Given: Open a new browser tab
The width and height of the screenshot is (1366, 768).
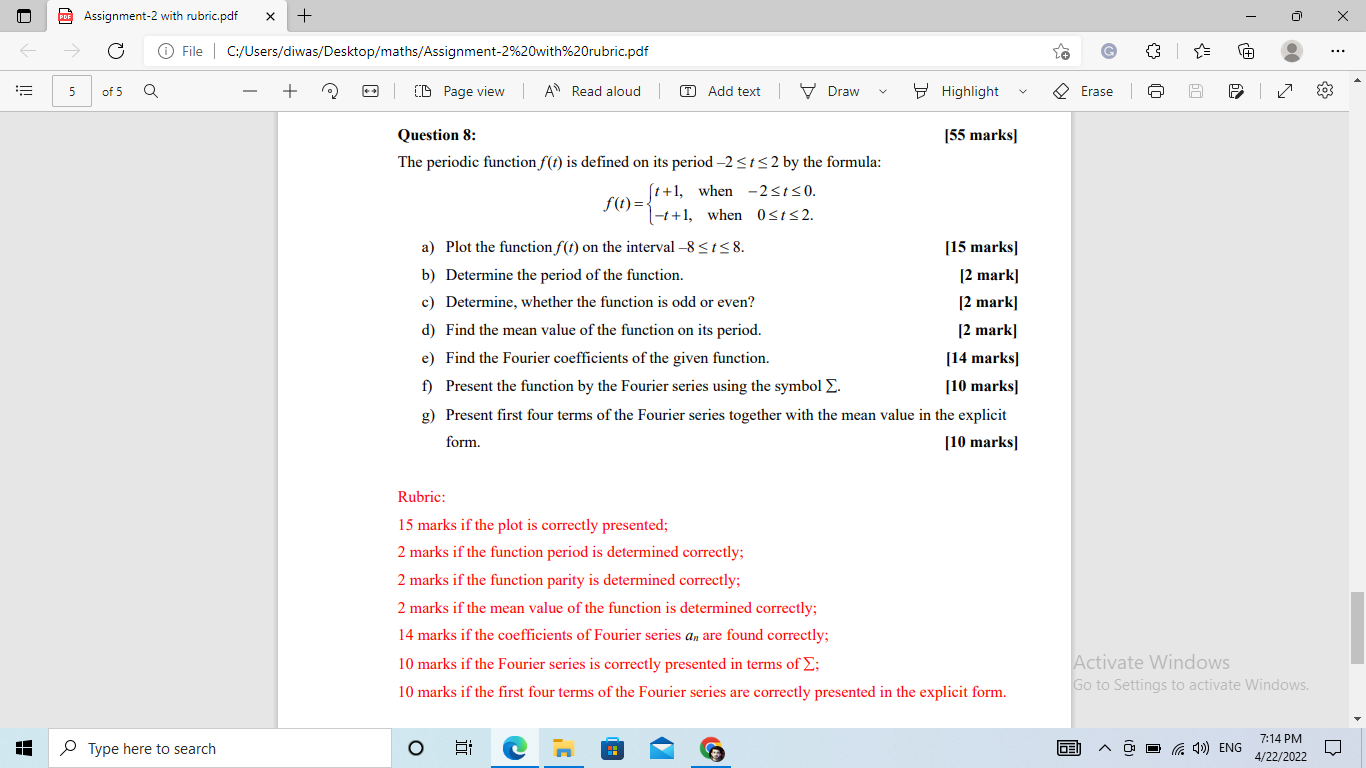Looking at the screenshot, I should pyautogui.click(x=305, y=16).
